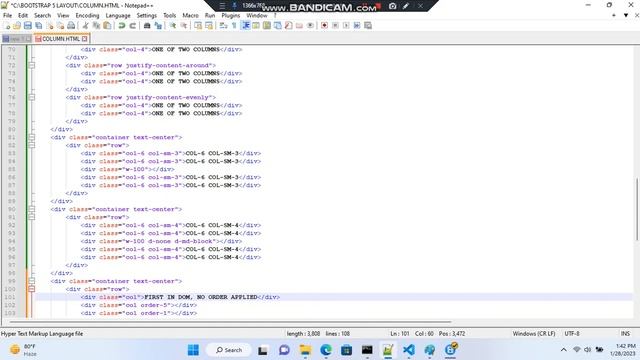Toggle synchronize vertical scrolling
Image resolution: width=640 pixels, height=360 pixels.
pos(198,25)
